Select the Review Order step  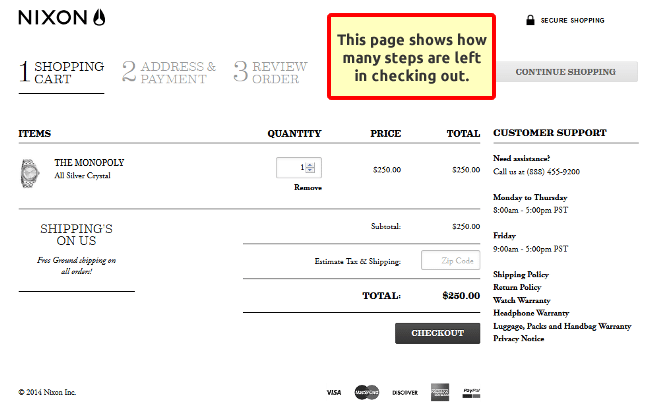[x=271, y=72]
